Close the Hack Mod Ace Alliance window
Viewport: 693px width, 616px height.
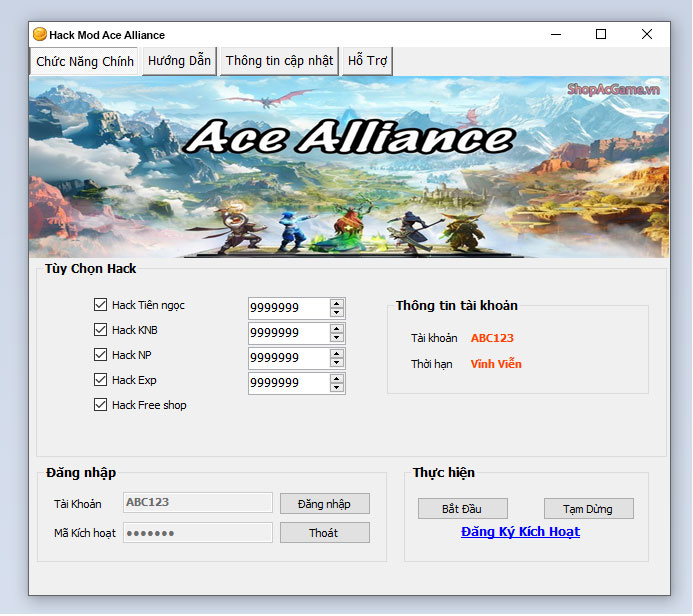[x=647, y=34]
